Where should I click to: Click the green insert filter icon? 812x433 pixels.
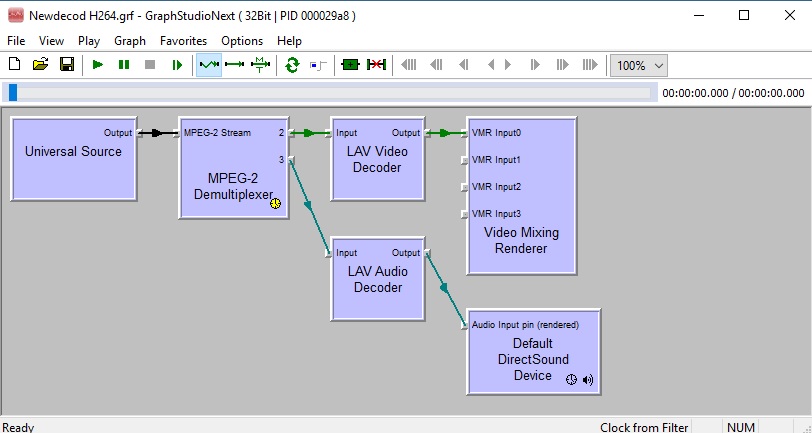[350, 65]
